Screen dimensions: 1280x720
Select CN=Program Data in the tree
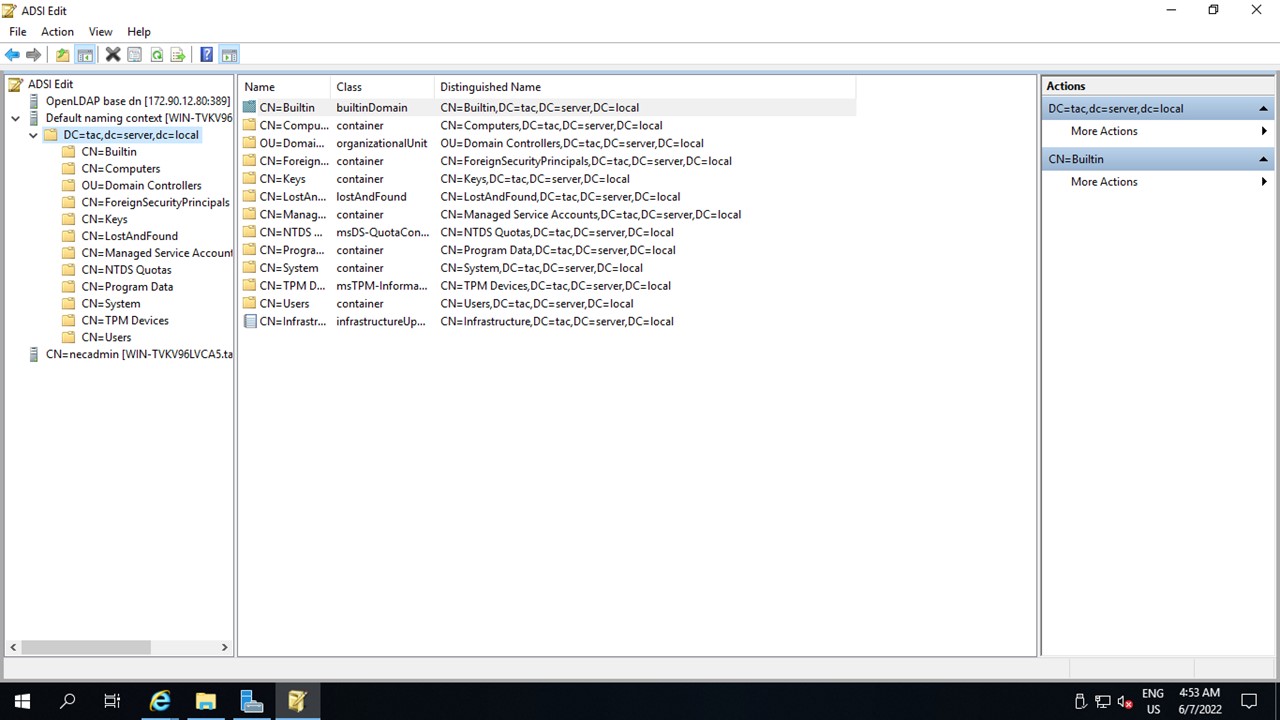pos(127,286)
